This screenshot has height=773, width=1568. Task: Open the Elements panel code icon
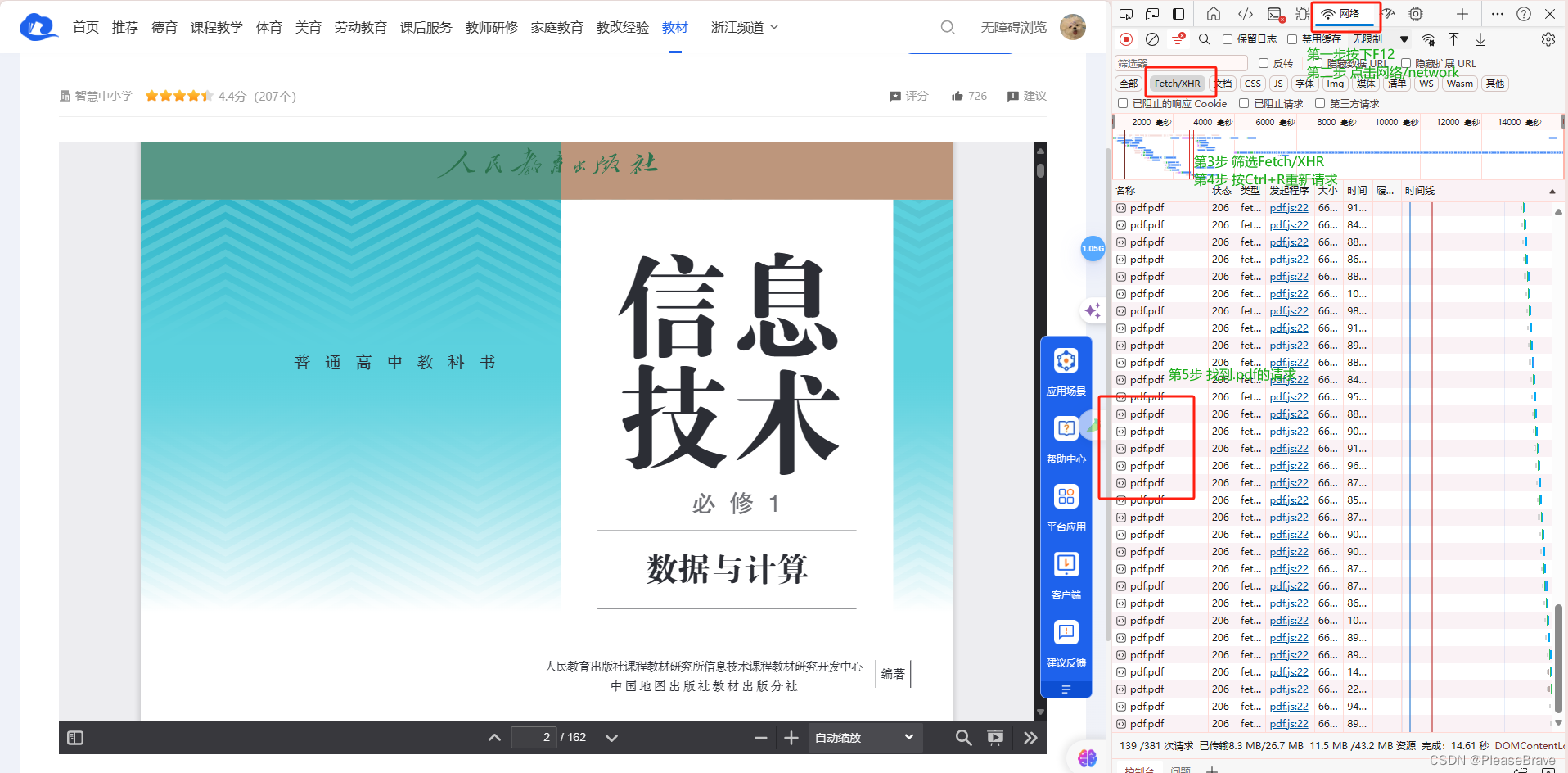click(x=1245, y=14)
